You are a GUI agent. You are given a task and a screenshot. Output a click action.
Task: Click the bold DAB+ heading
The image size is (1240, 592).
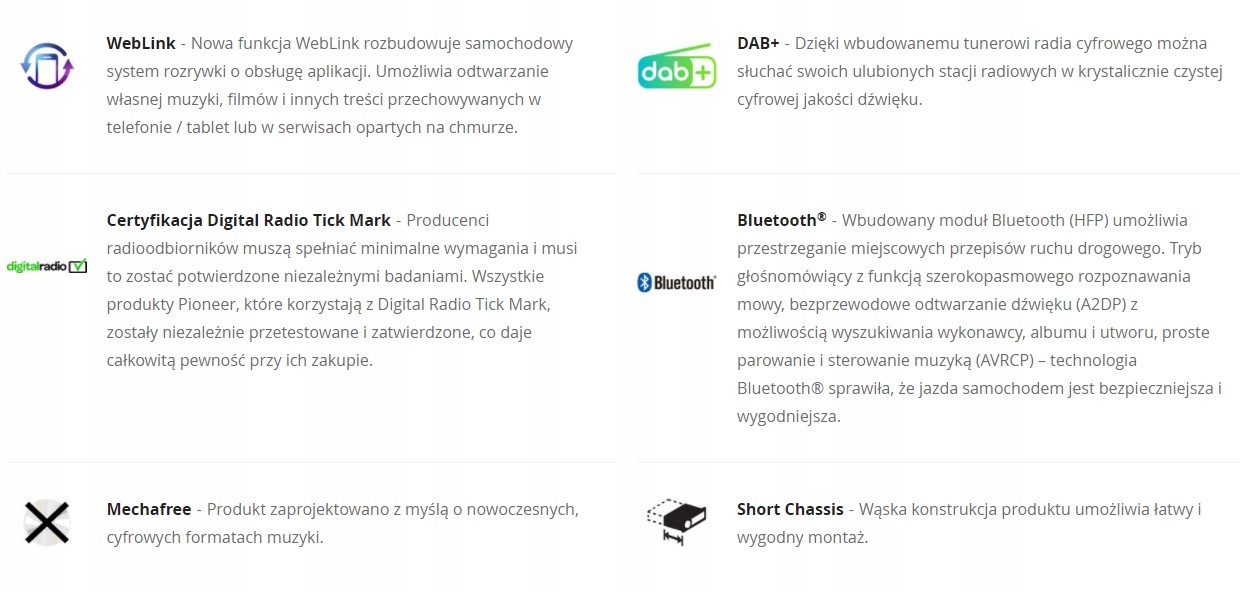point(758,44)
